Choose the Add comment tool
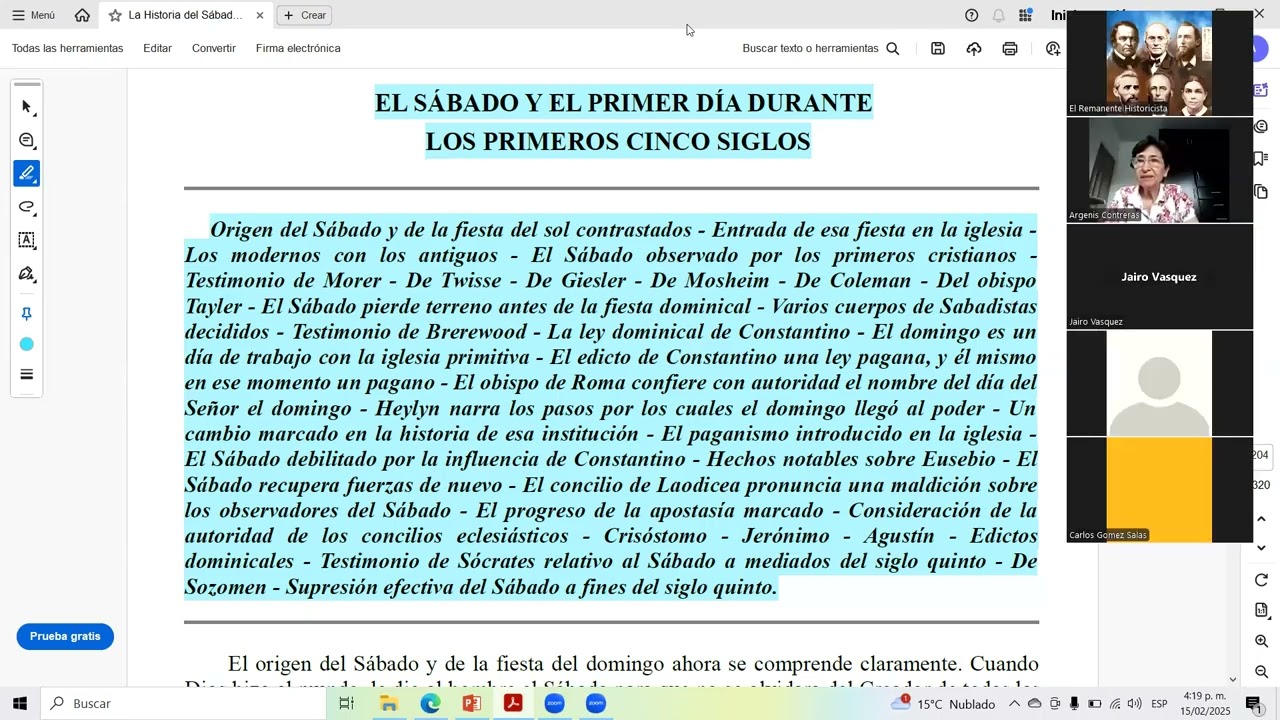 click(x=27, y=140)
